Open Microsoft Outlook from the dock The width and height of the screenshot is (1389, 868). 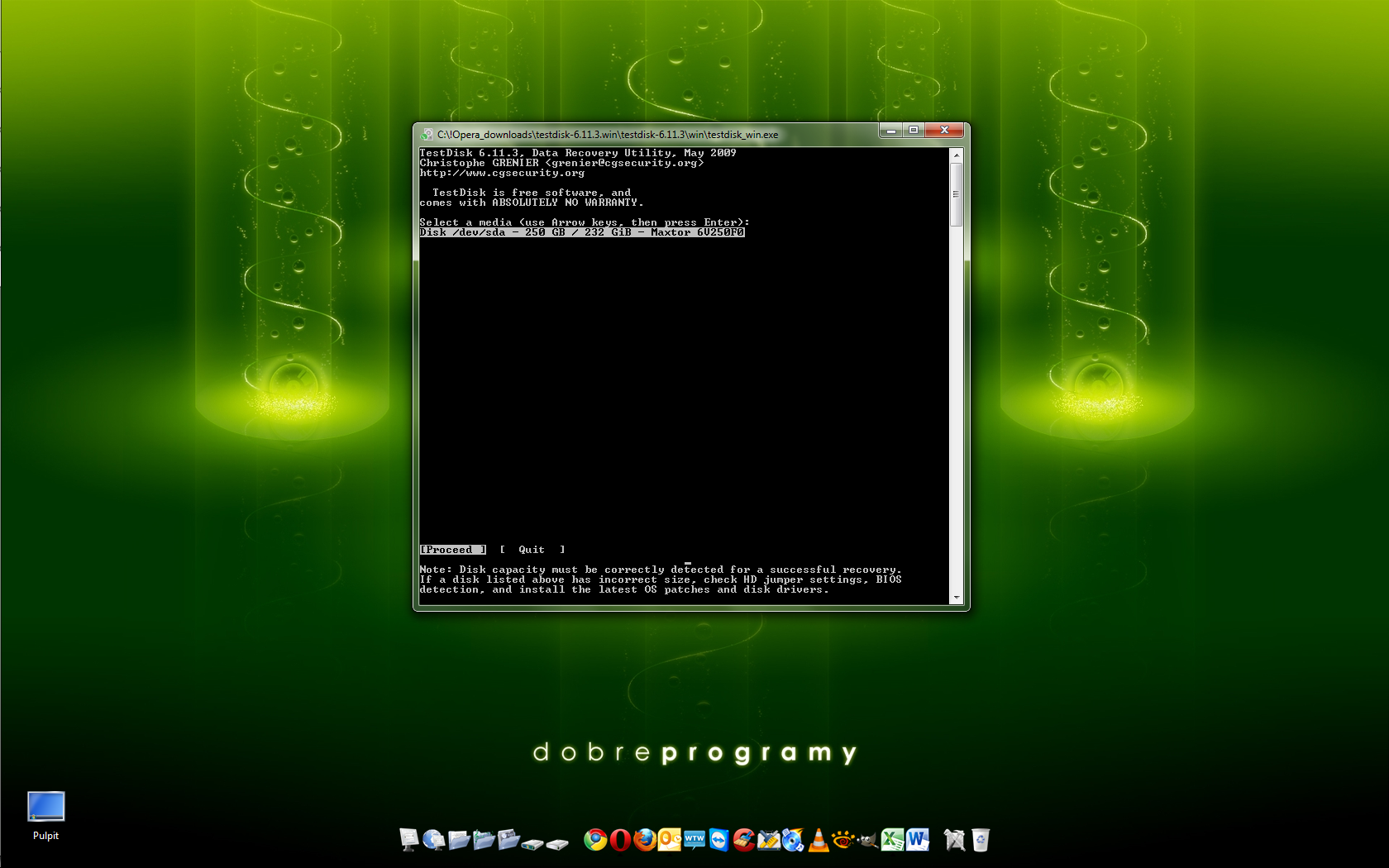670,840
